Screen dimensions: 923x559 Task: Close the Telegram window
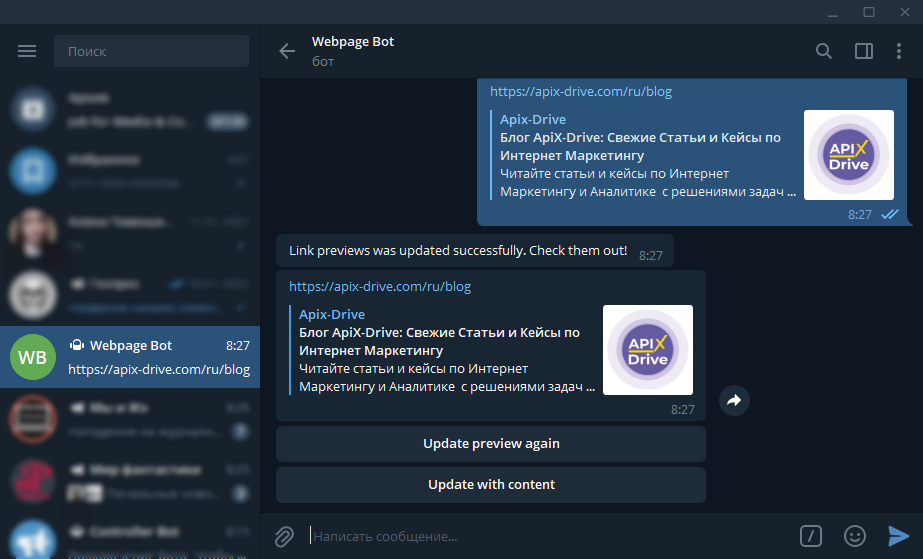pyautogui.click(x=905, y=12)
